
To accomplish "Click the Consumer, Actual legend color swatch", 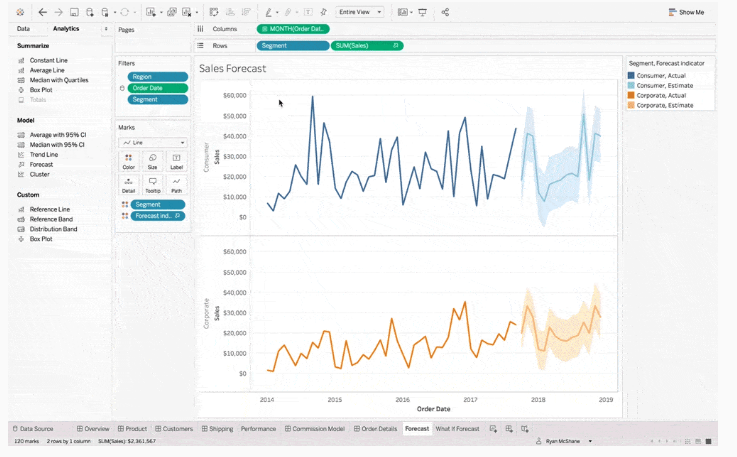I will pos(631,75).
